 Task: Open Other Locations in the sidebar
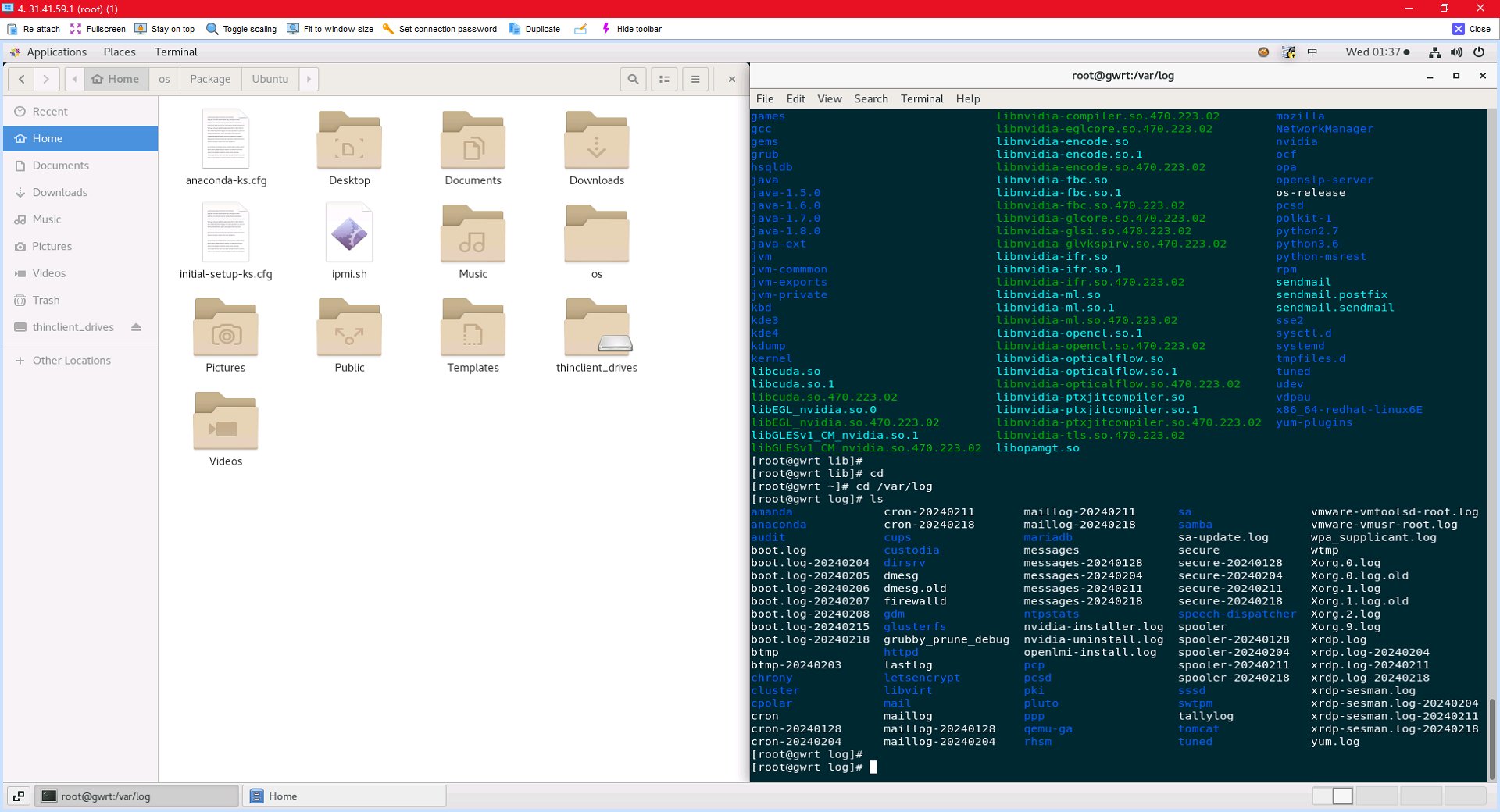pos(80,361)
